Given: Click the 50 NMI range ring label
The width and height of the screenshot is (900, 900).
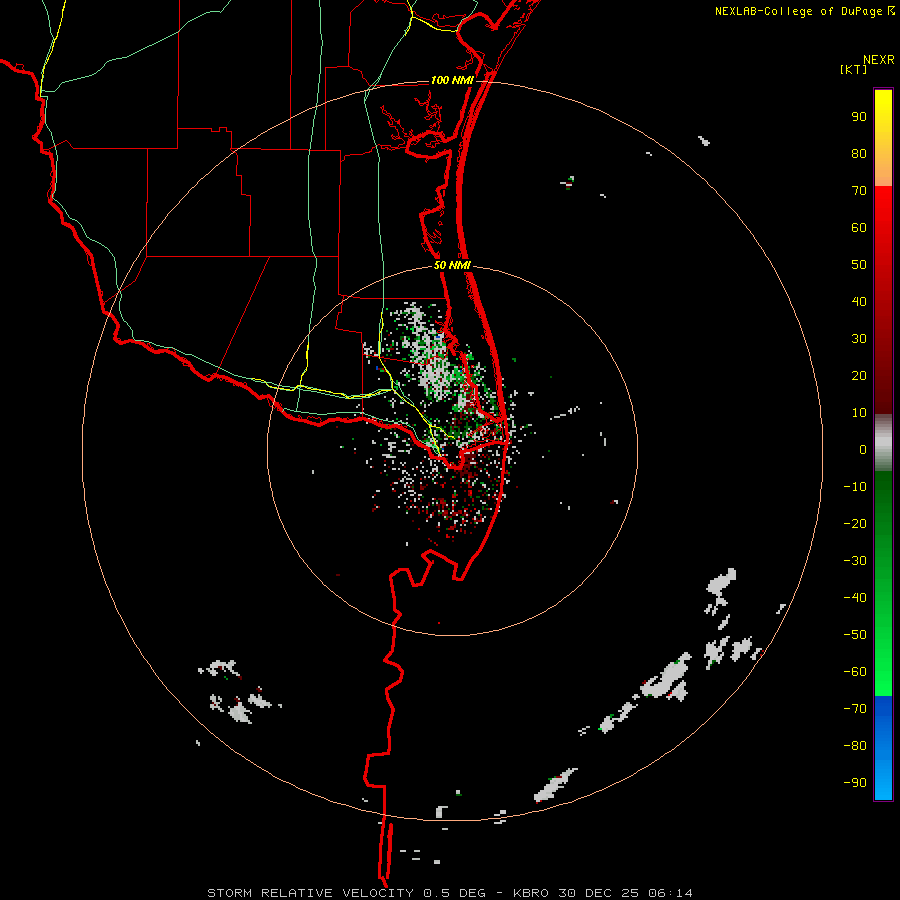Looking at the screenshot, I should click(x=452, y=265).
